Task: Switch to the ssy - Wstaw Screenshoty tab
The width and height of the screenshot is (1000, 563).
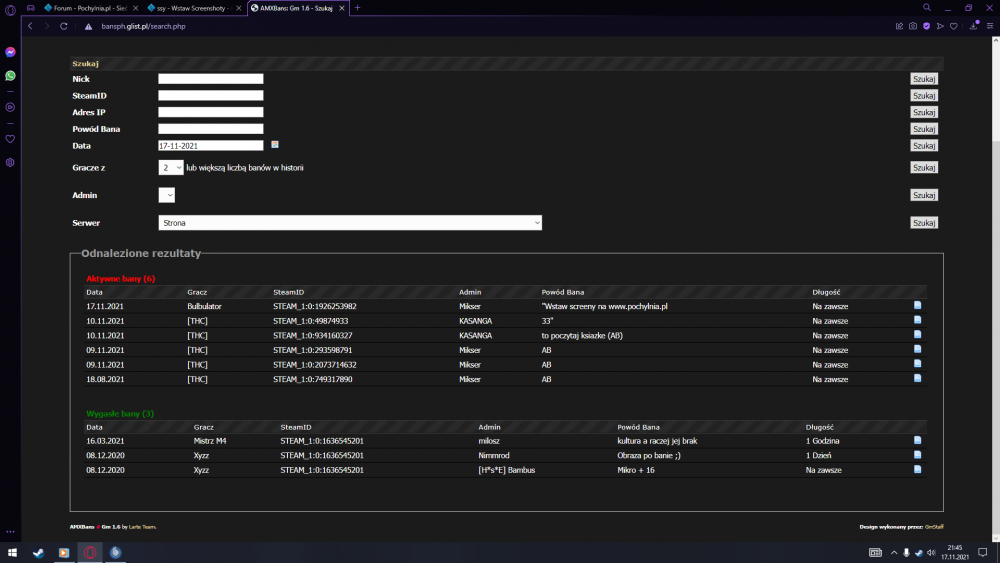Action: tap(193, 7)
